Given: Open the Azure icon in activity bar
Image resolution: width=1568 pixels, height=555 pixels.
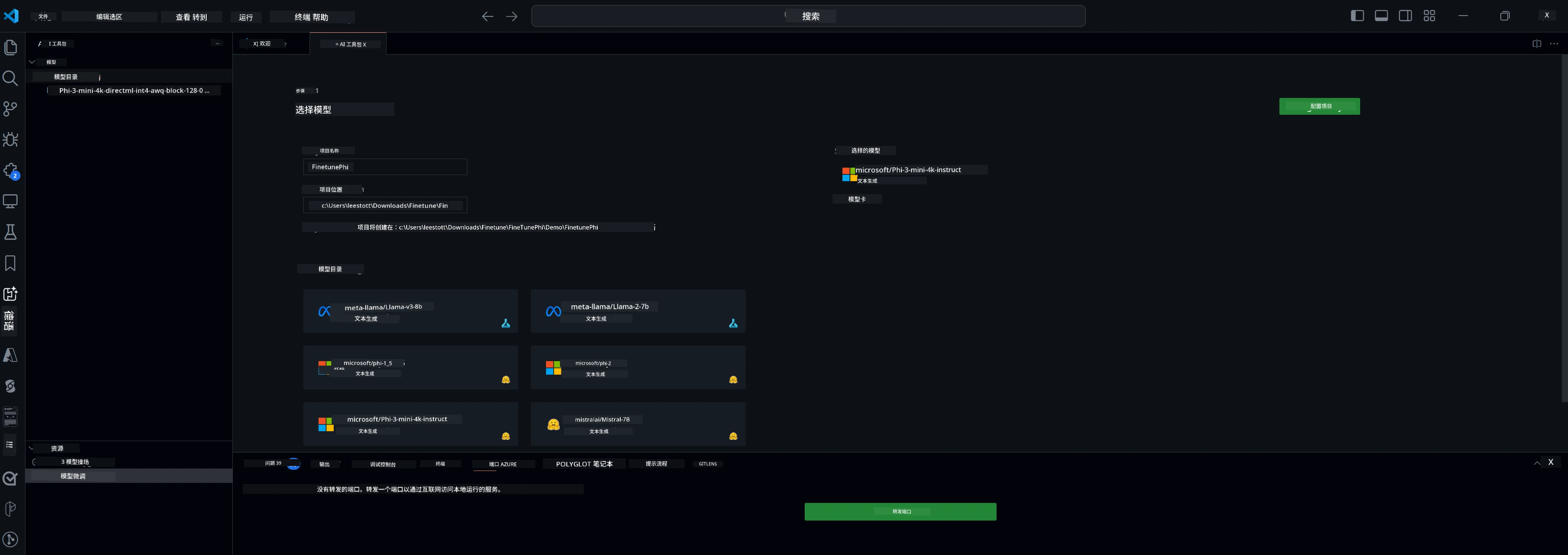Looking at the screenshot, I should click(x=10, y=355).
